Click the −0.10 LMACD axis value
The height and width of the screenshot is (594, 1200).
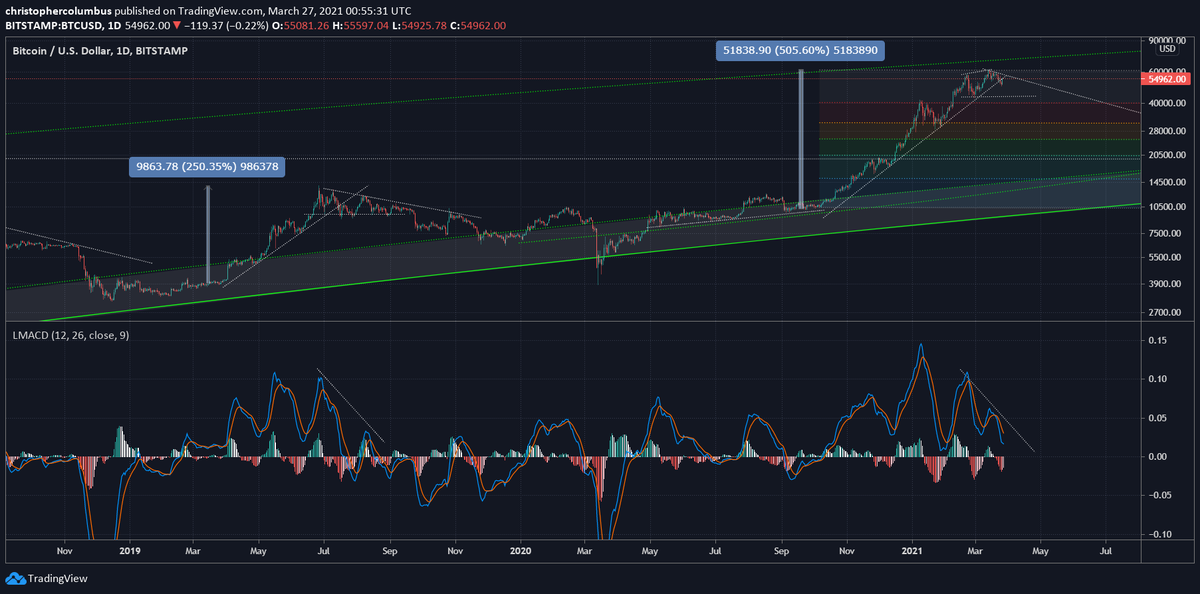click(1158, 535)
